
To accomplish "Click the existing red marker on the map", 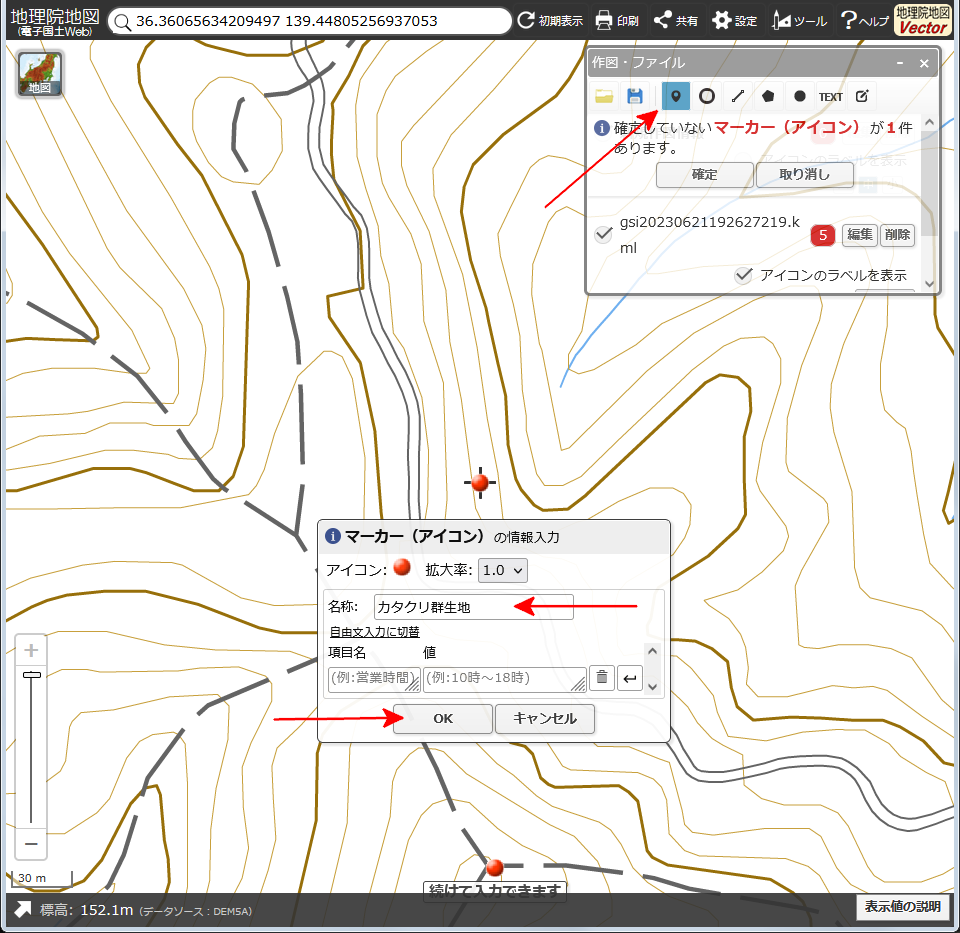I will [x=495, y=867].
